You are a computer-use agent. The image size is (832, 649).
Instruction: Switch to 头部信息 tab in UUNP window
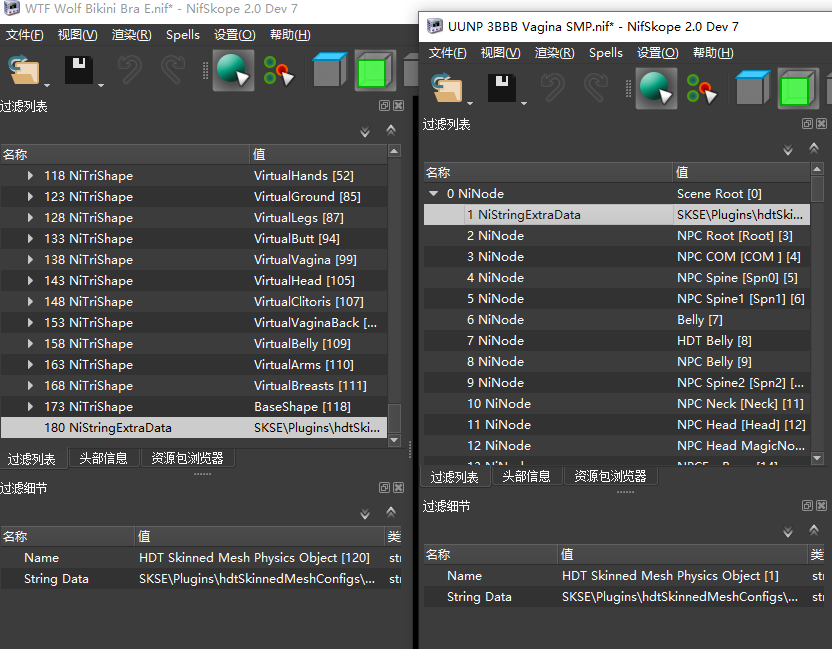tap(526, 477)
